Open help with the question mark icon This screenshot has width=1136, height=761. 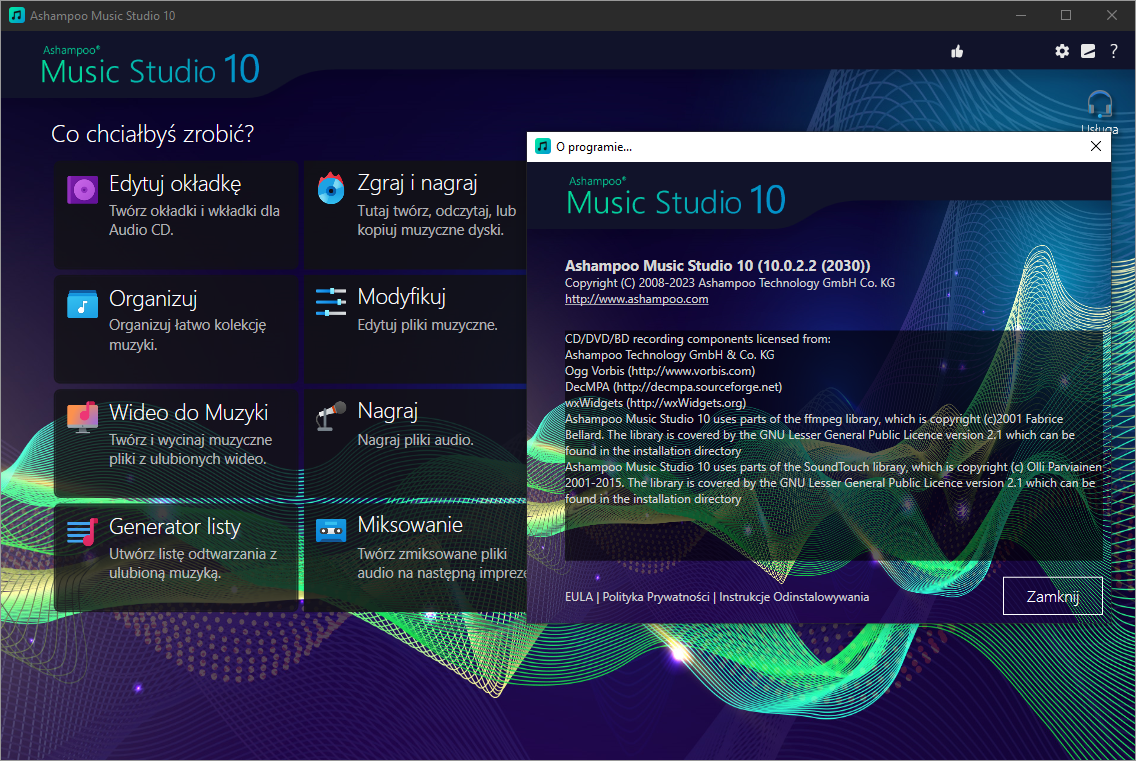[x=1114, y=51]
